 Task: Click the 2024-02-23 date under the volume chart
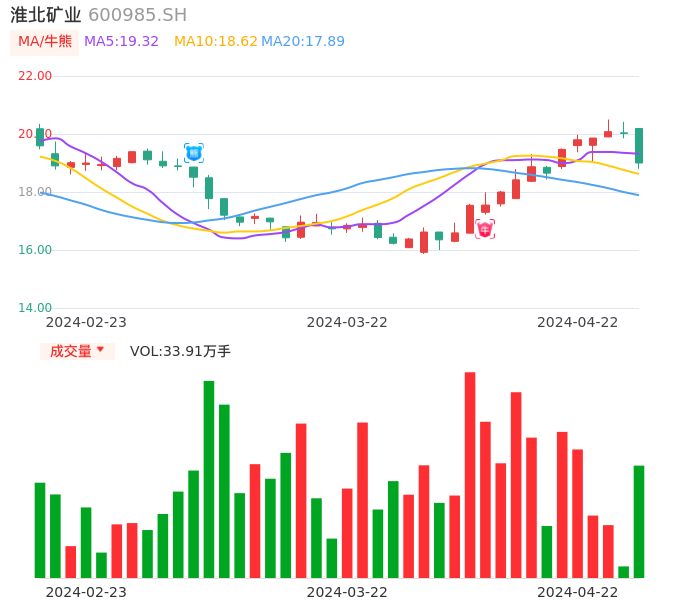tap(86, 593)
